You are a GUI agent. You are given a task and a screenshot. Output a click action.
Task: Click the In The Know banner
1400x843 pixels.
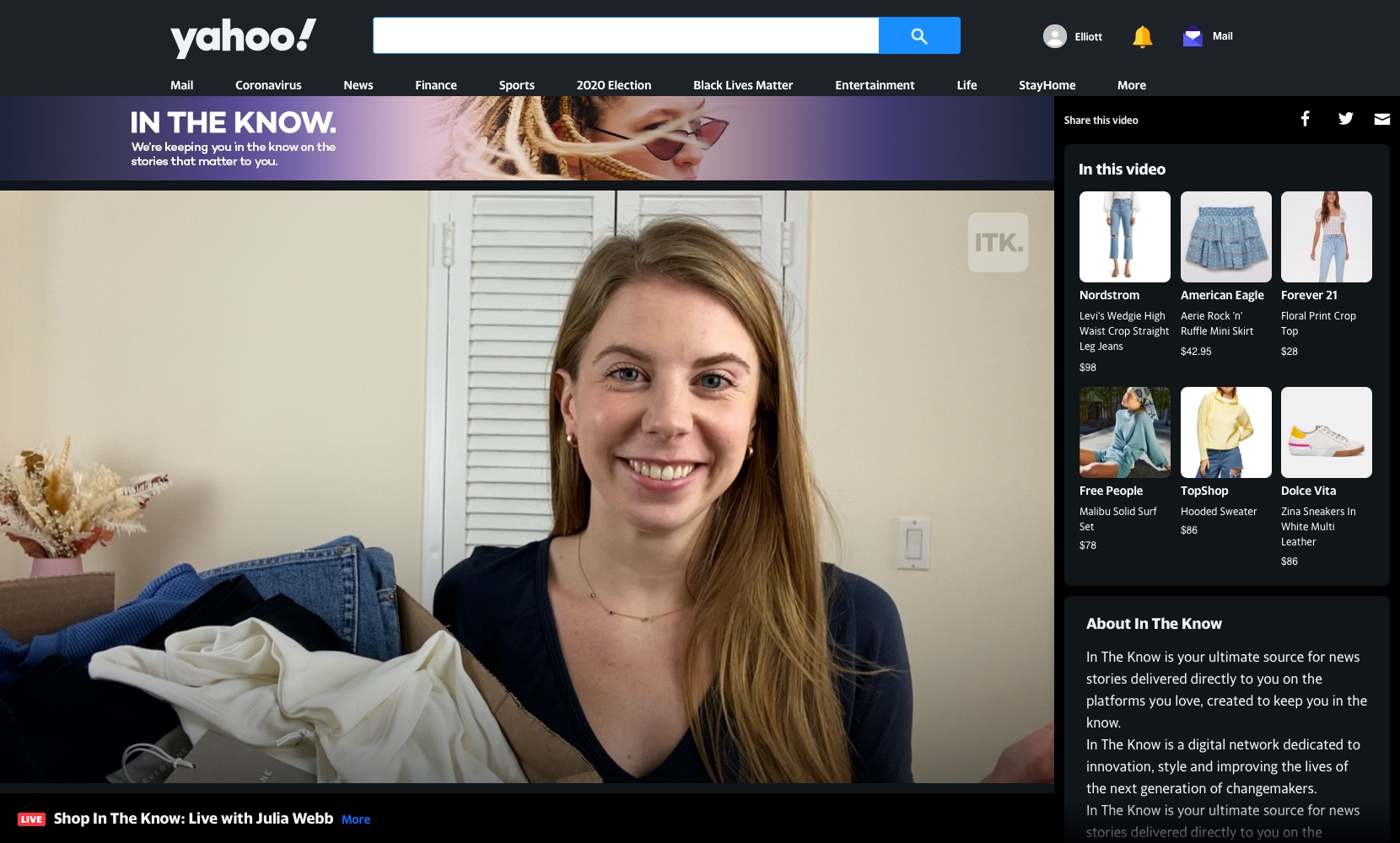pyautogui.click(x=527, y=138)
